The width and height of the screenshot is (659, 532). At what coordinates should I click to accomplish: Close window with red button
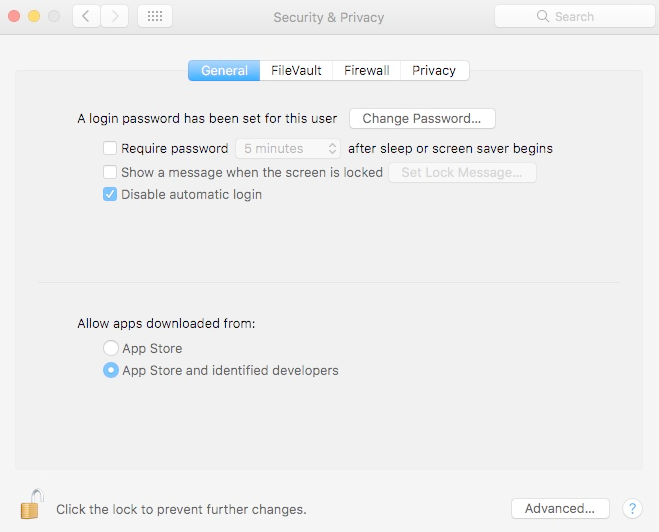(14, 16)
